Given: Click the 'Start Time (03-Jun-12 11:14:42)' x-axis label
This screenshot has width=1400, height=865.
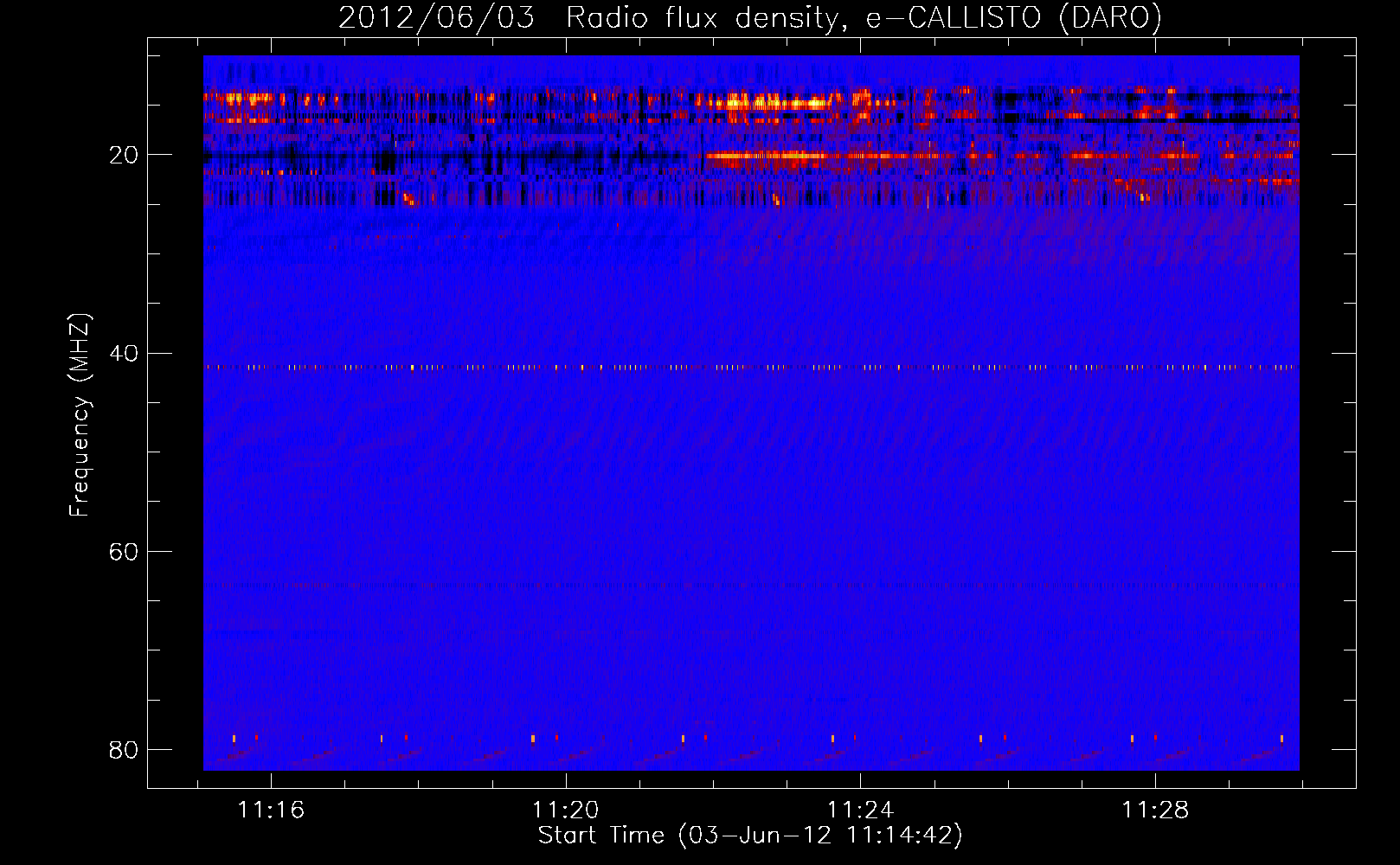Looking at the screenshot, I should [x=750, y=836].
